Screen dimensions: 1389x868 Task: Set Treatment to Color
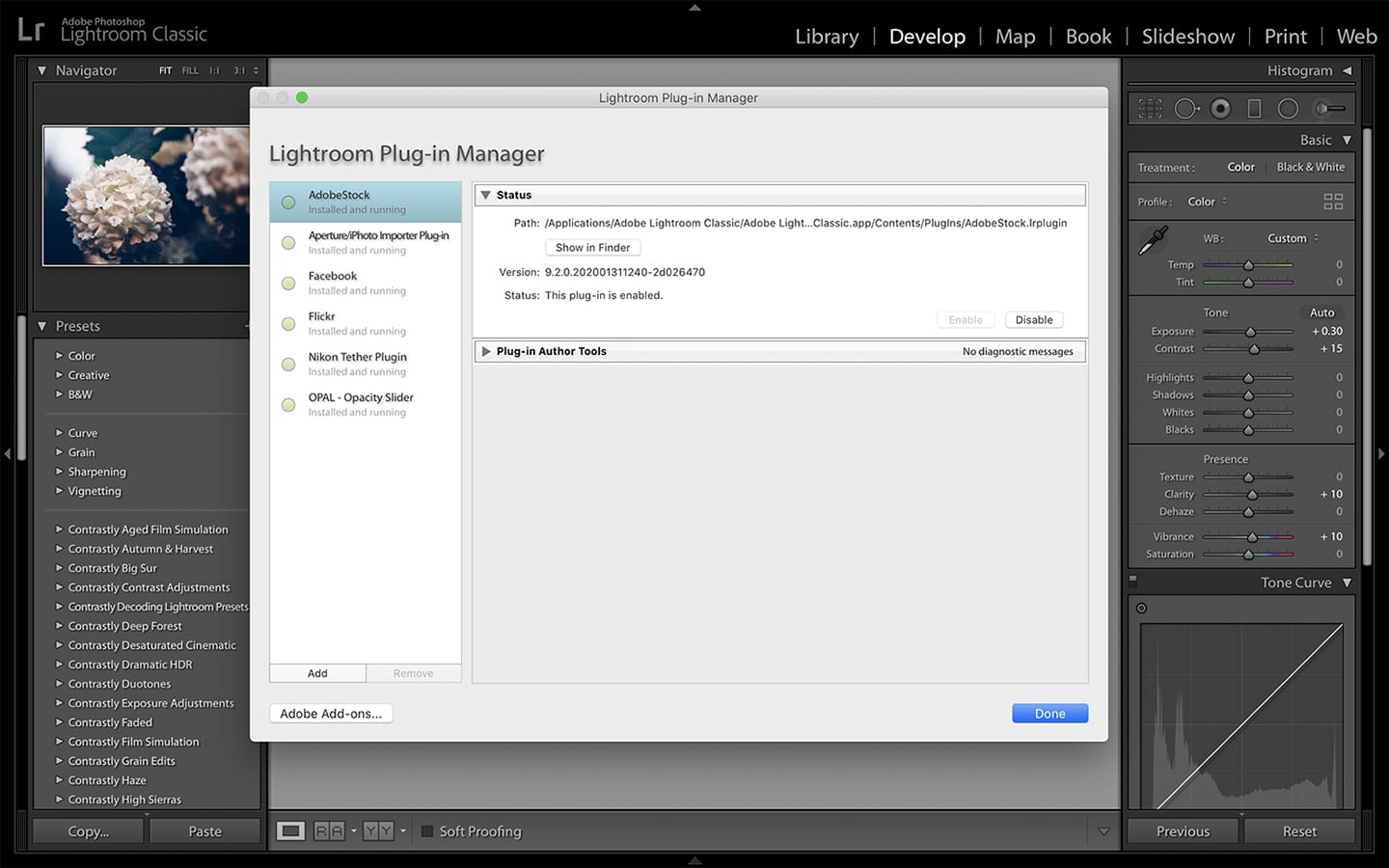click(x=1240, y=167)
